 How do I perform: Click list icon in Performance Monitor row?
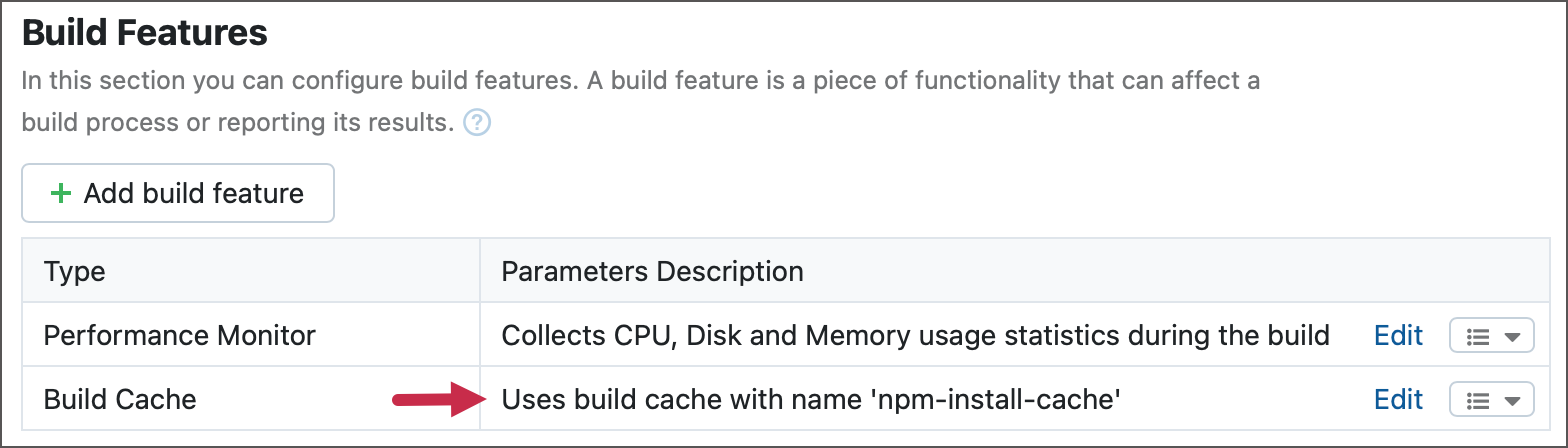pos(1476,337)
